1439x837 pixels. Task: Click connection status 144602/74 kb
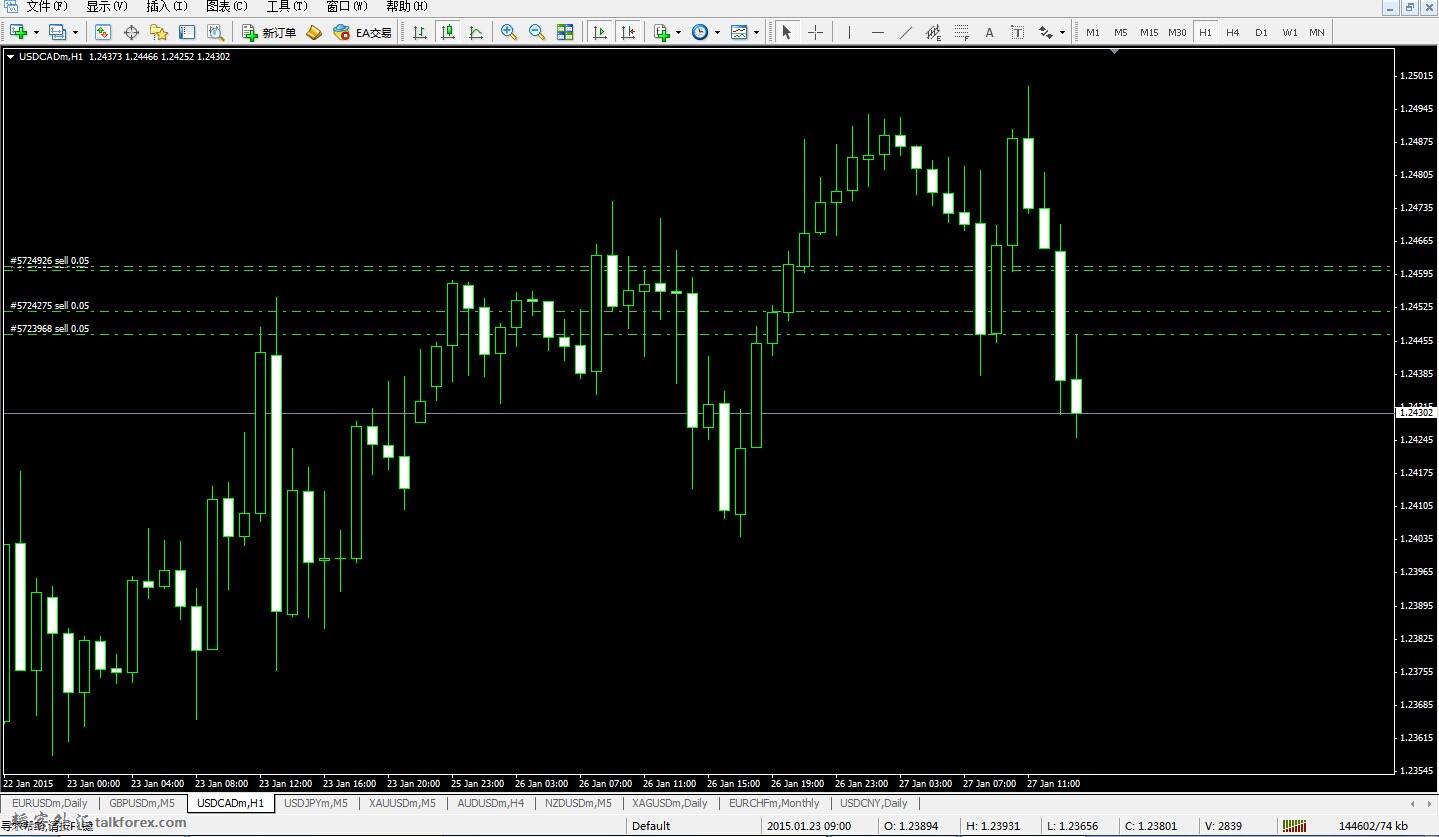click(x=1373, y=826)
